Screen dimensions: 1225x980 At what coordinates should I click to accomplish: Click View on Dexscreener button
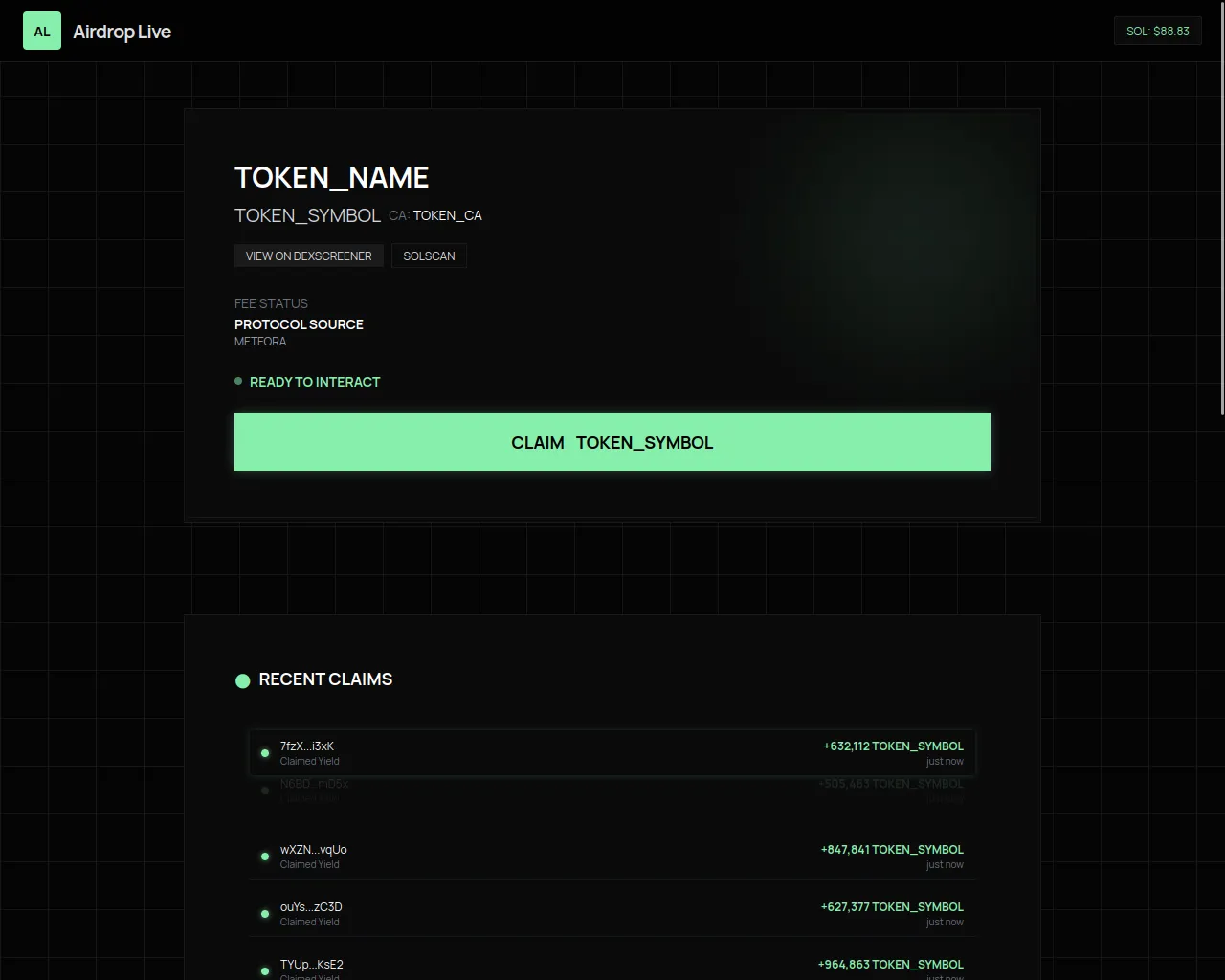point(308,256)
